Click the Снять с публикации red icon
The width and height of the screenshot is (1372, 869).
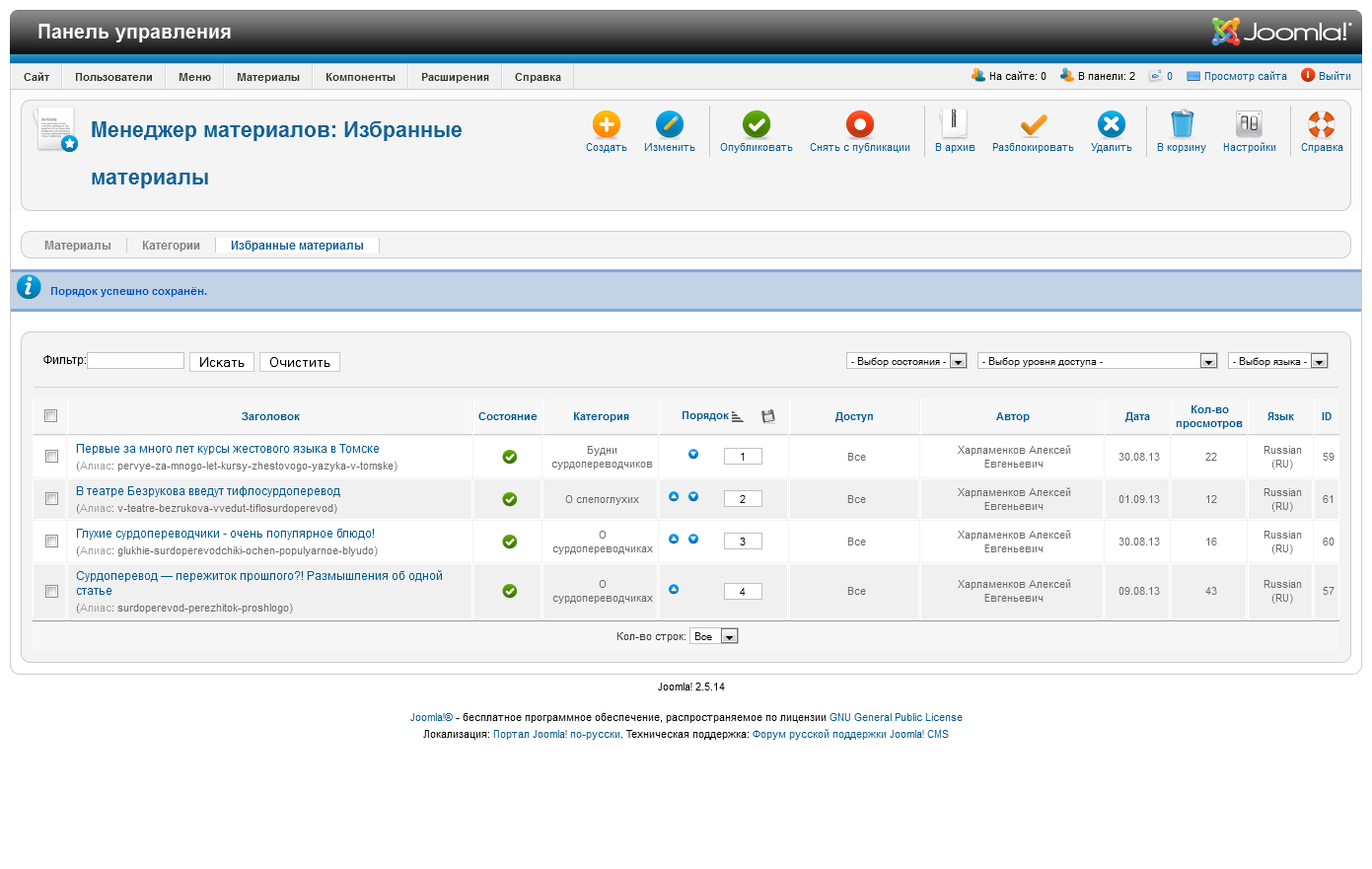(860, 124)
